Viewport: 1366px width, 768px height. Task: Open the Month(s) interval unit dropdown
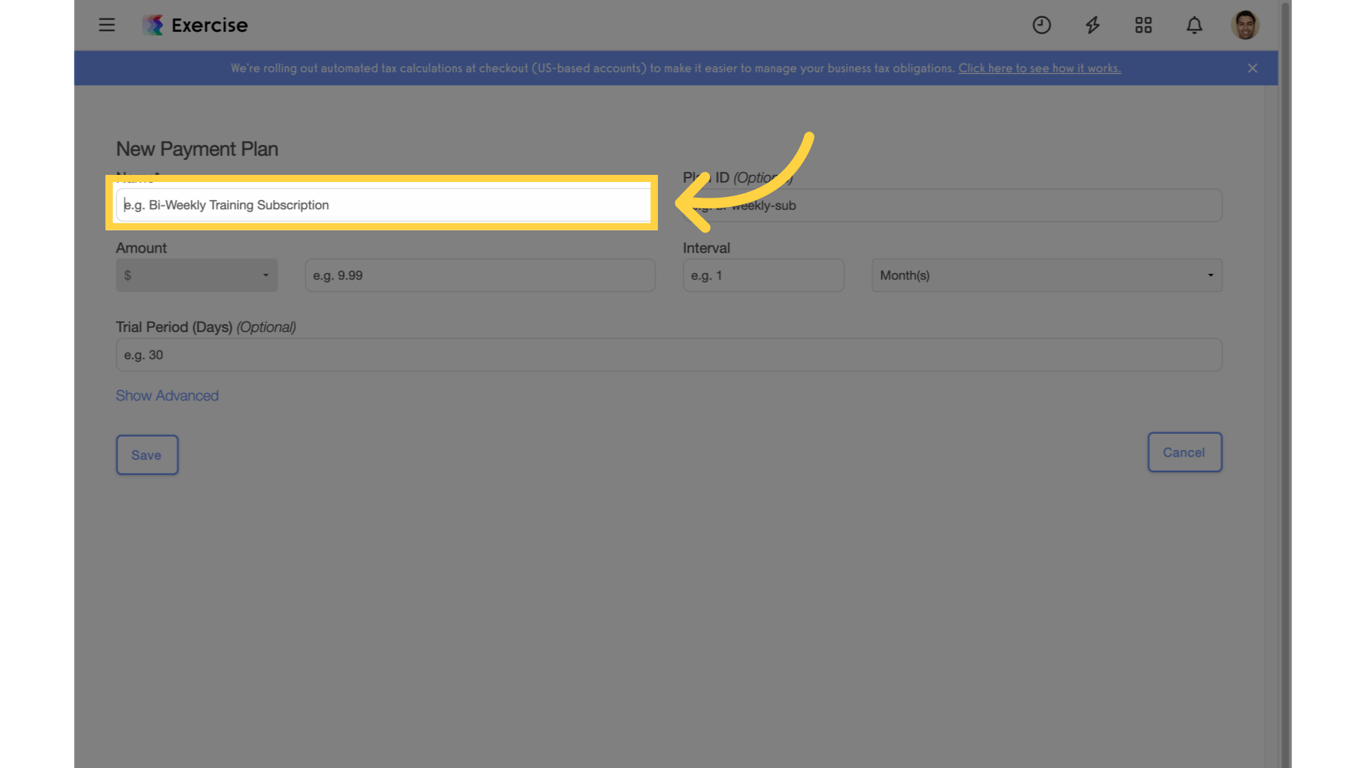[x=1047, y=275]
